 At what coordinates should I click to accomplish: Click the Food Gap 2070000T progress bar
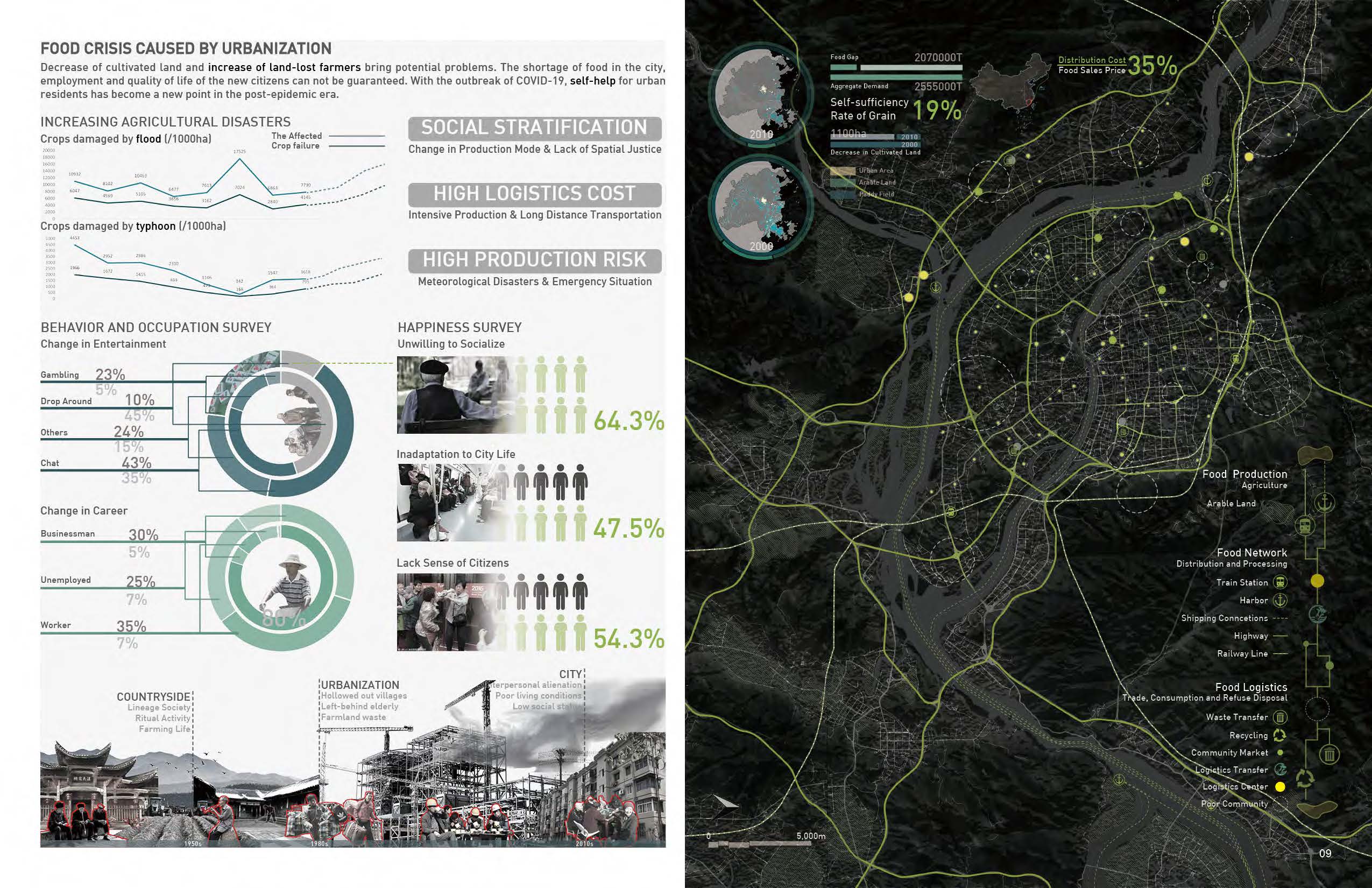pyautogui.click(x=896, y=67)
